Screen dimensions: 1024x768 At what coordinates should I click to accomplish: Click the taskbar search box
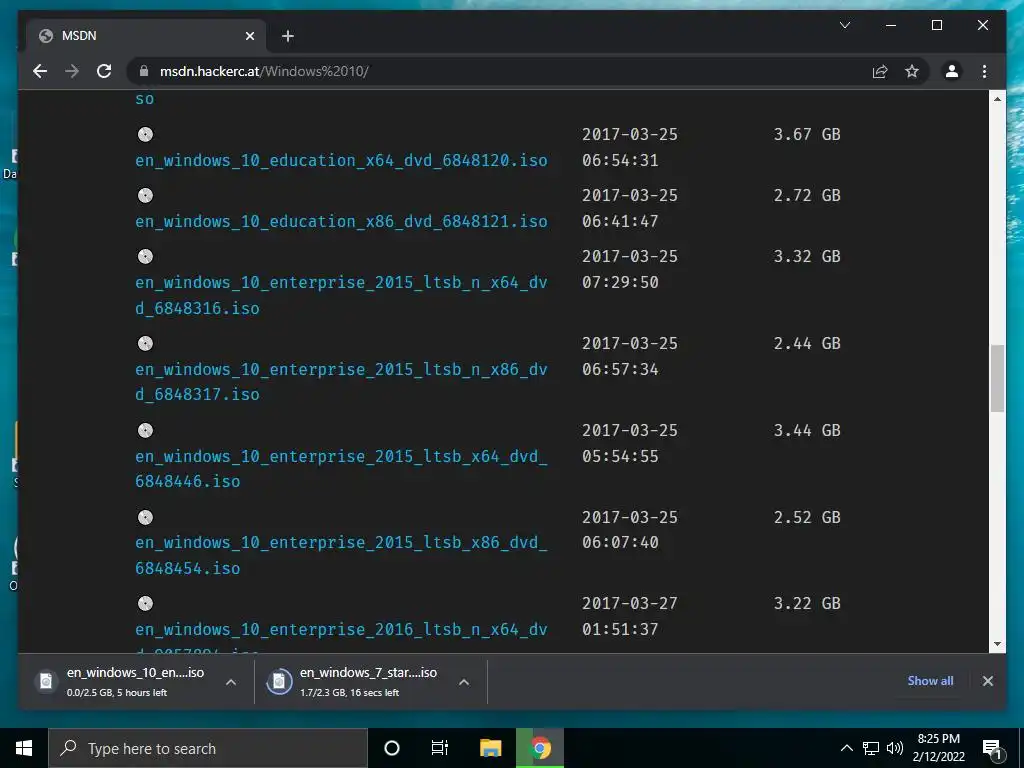click(208, 748)
